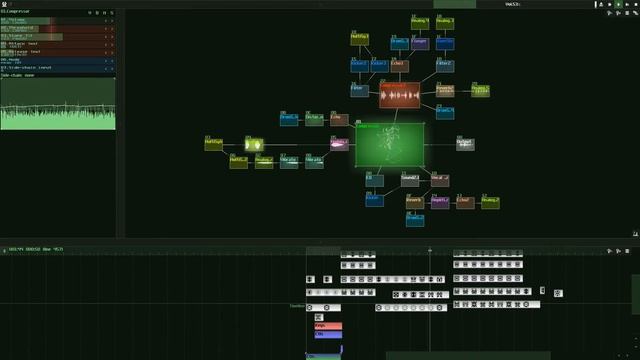The image size is (640, 360).
Task: Select the brown Echo1 module above red Sampler
Action: point(400,66)
